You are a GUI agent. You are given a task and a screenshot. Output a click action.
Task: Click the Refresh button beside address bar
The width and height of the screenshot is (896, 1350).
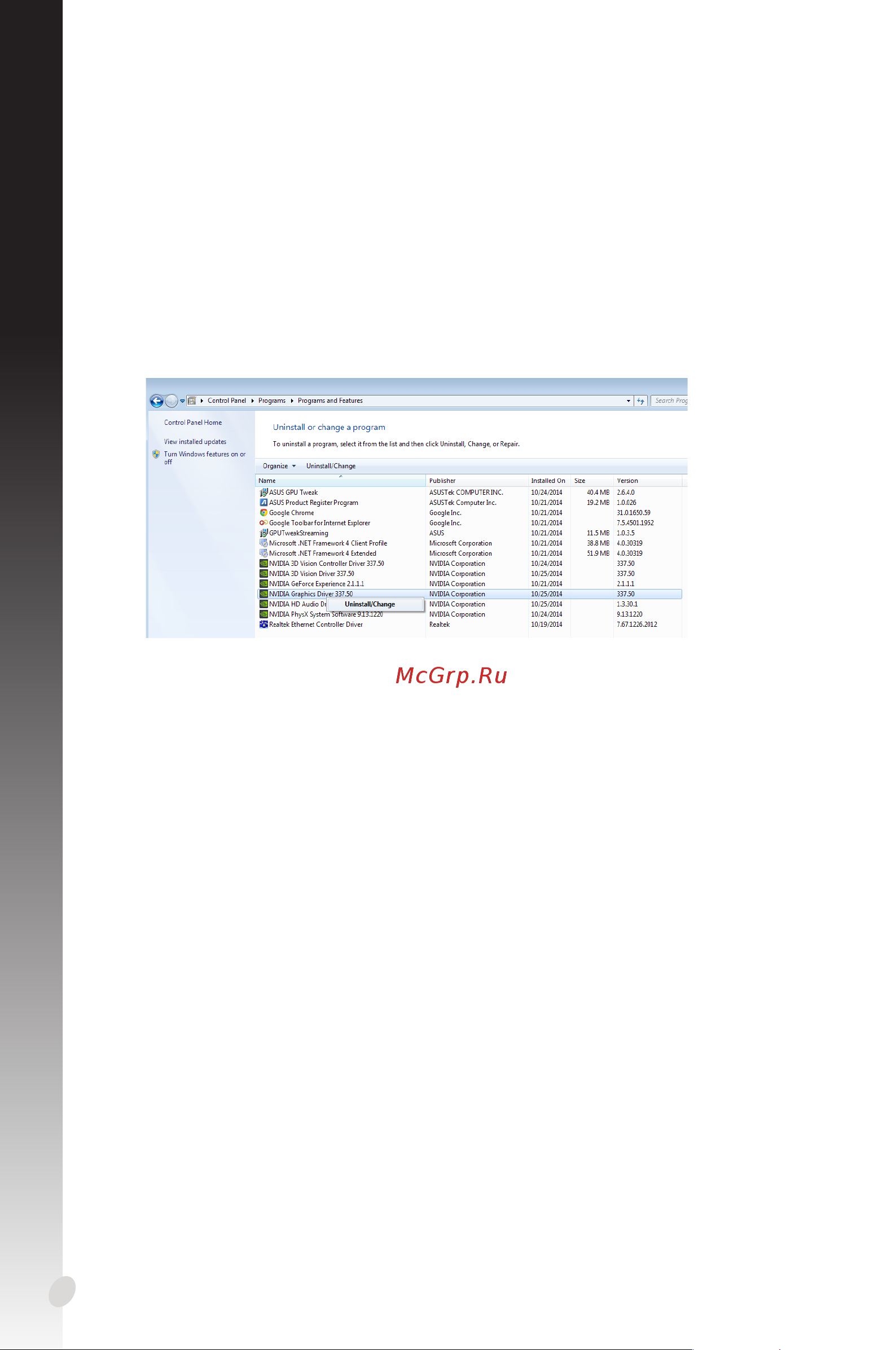[640, 401]
